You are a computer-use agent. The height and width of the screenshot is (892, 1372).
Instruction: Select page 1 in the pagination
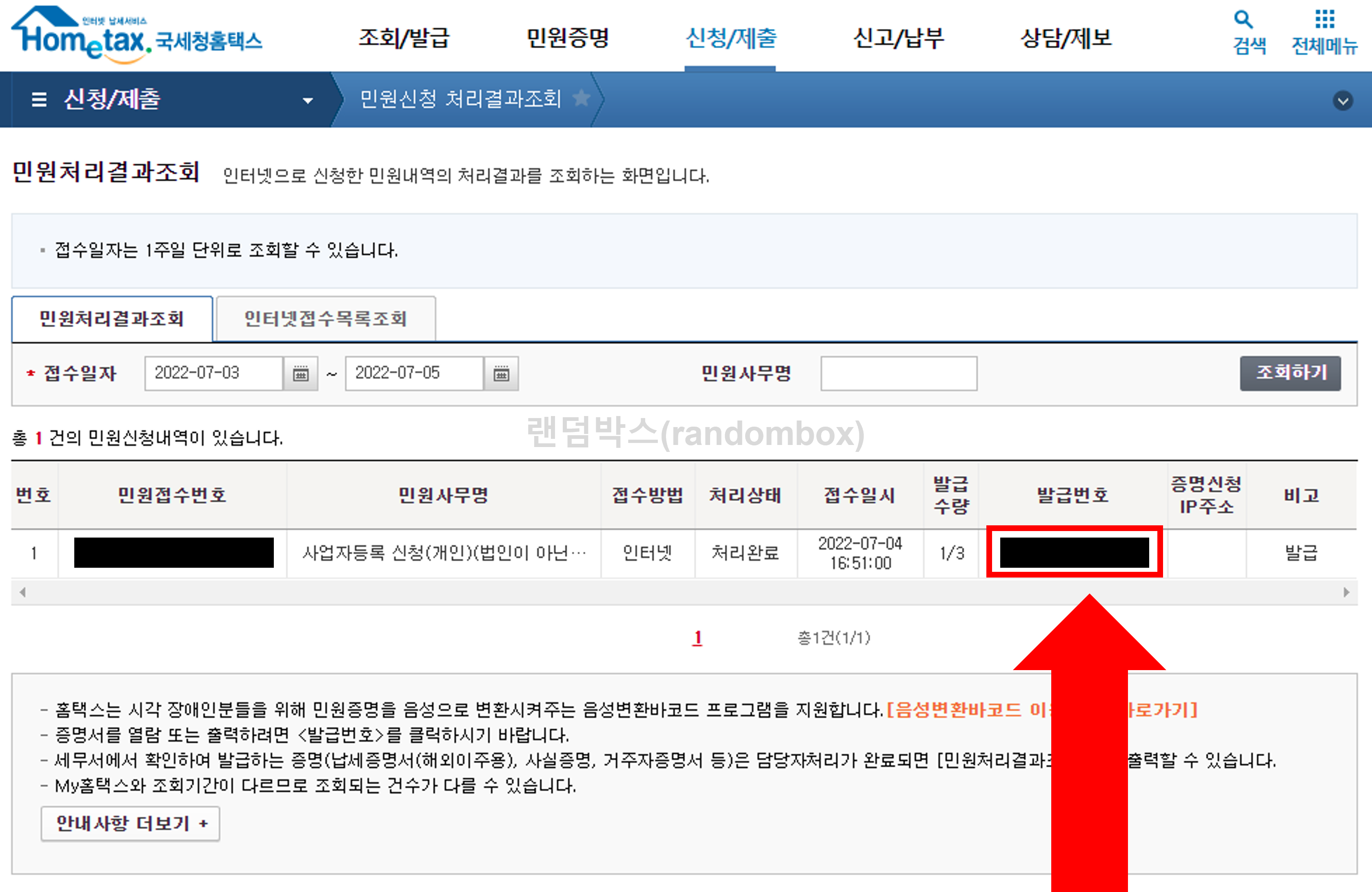697,637
